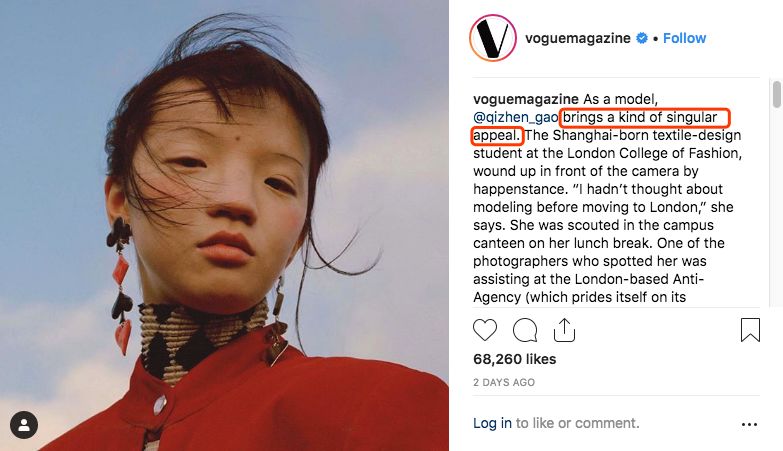Image resolution: width=783 pixels, height=451 pixels.
Task: Click caption scrollbar thumb
Action: point(777,94)
